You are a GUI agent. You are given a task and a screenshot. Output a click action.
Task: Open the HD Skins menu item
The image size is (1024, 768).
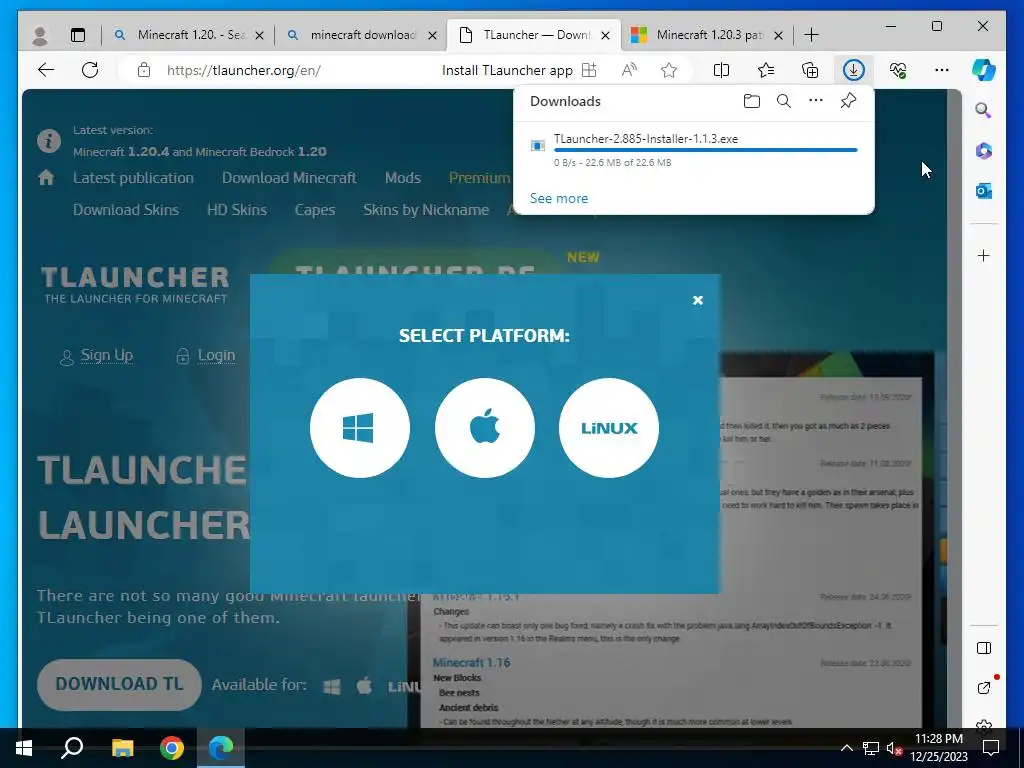(x=236, y=210)
